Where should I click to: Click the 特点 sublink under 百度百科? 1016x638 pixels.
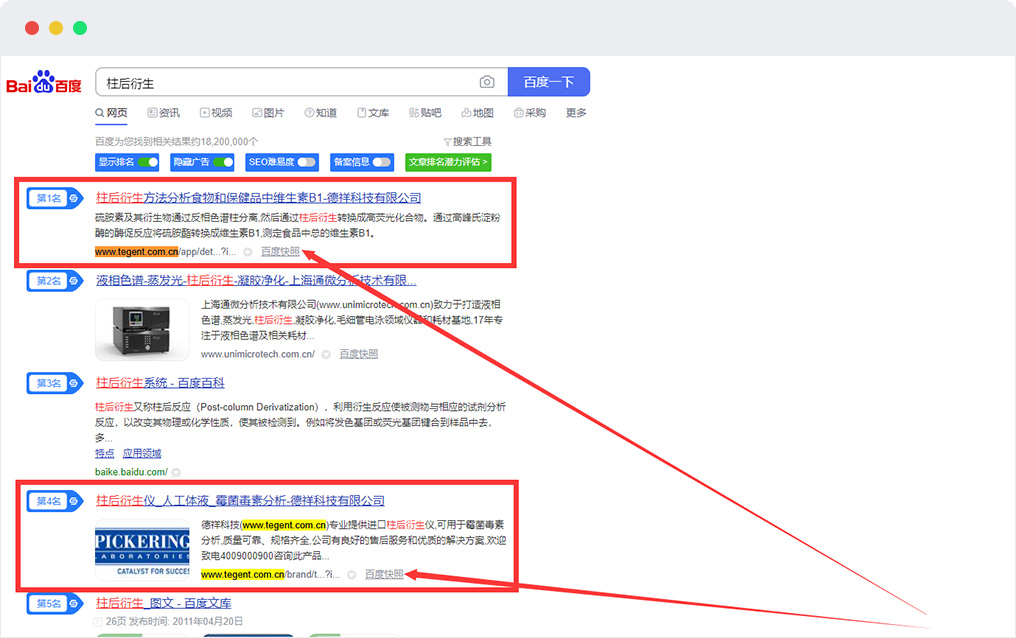pos(104,453)
